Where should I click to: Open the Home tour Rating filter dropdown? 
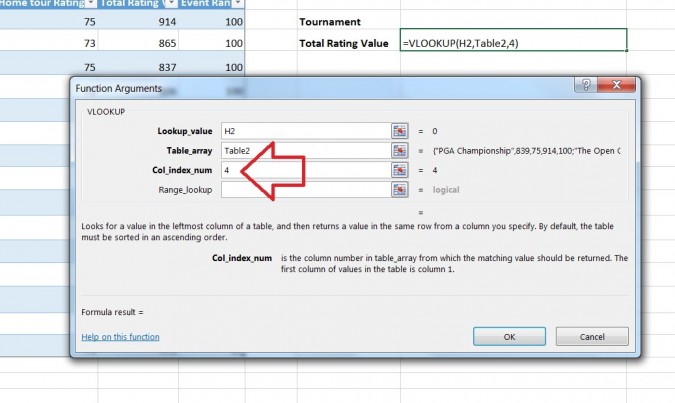point(90,3)
